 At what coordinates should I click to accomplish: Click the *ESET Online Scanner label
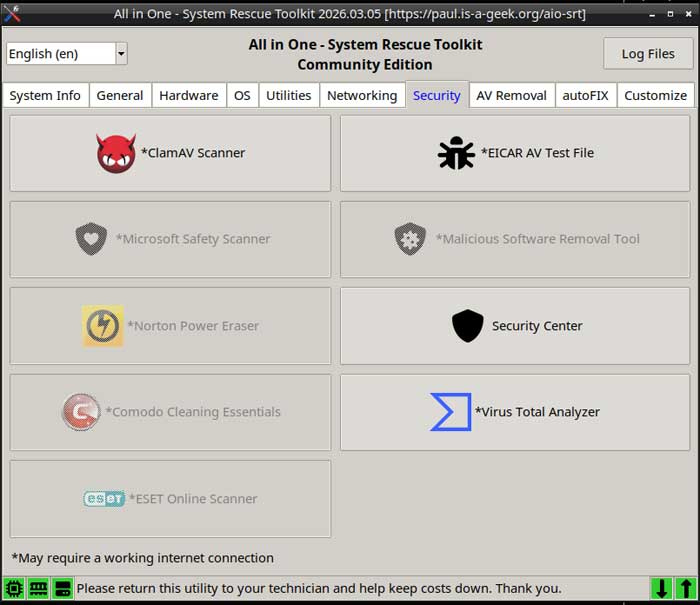click(193, 498)
